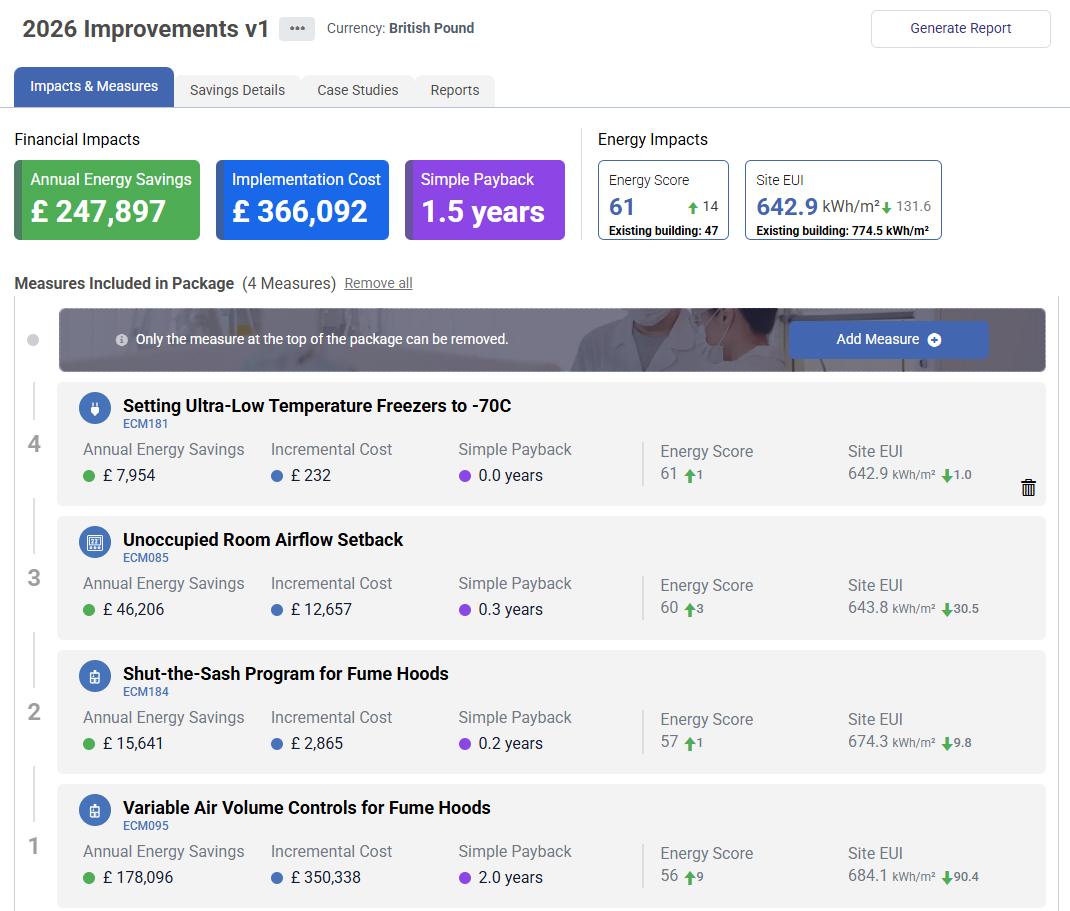Click the Annual Energy Savings green card
1070x911 pixels.
pyautogui.click(x=107, y=200)
